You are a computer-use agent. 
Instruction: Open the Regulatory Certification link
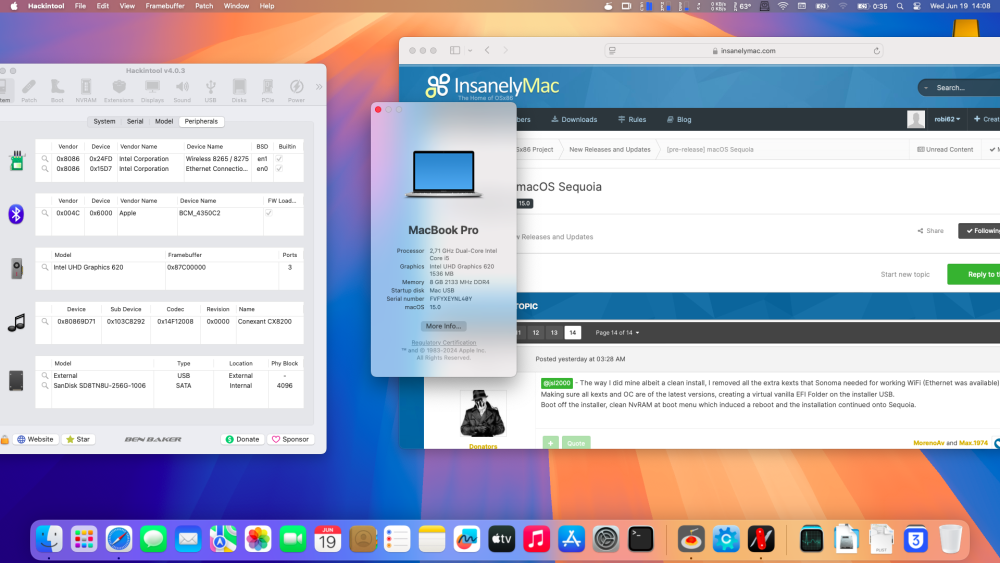click(x=444, y=342)
